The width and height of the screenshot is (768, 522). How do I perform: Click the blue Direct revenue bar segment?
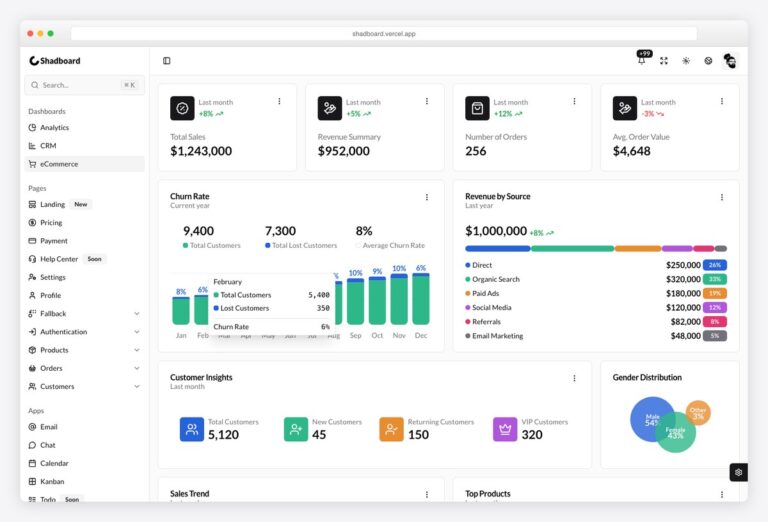(x=498, y=249)
